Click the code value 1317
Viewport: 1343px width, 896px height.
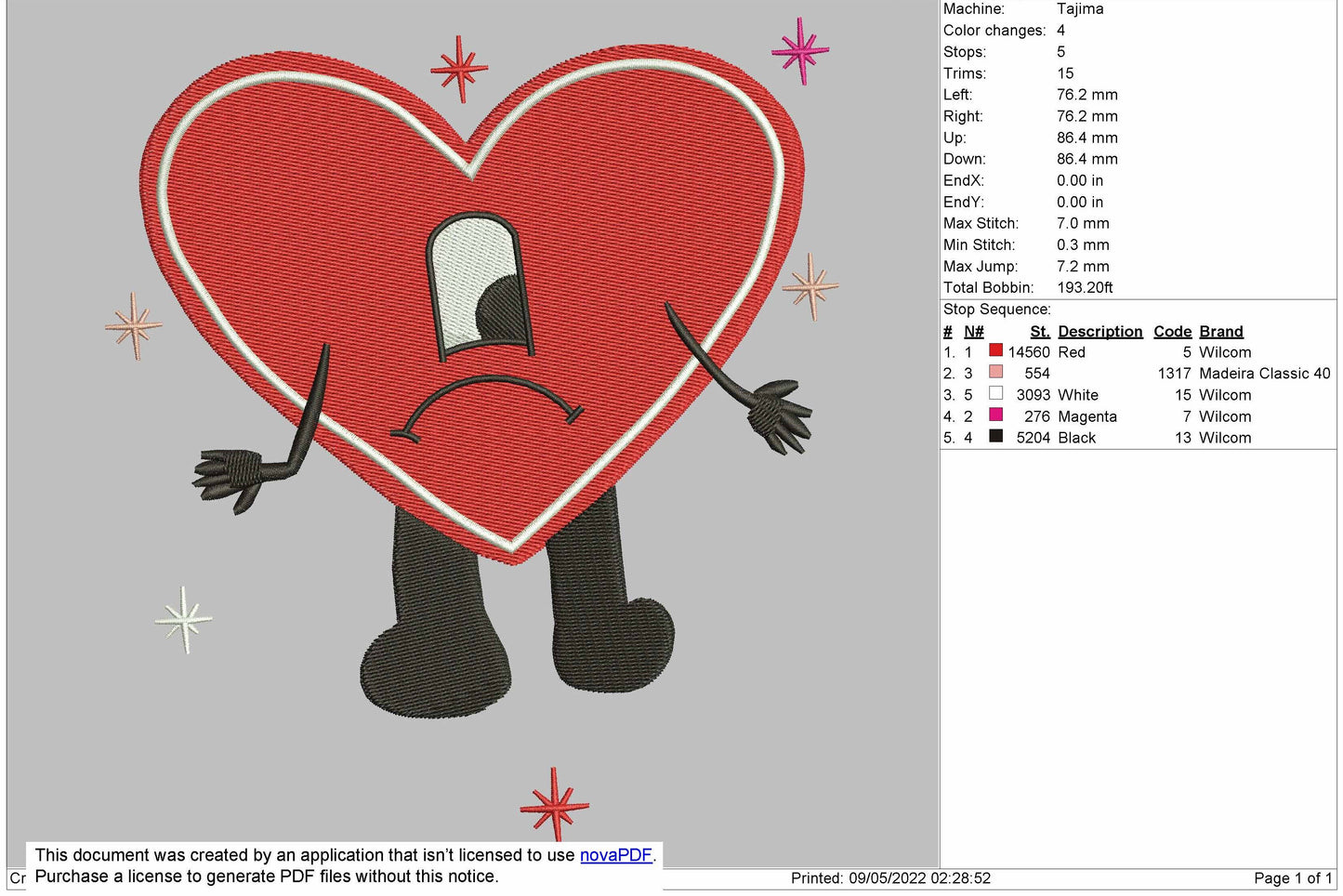1174,374
